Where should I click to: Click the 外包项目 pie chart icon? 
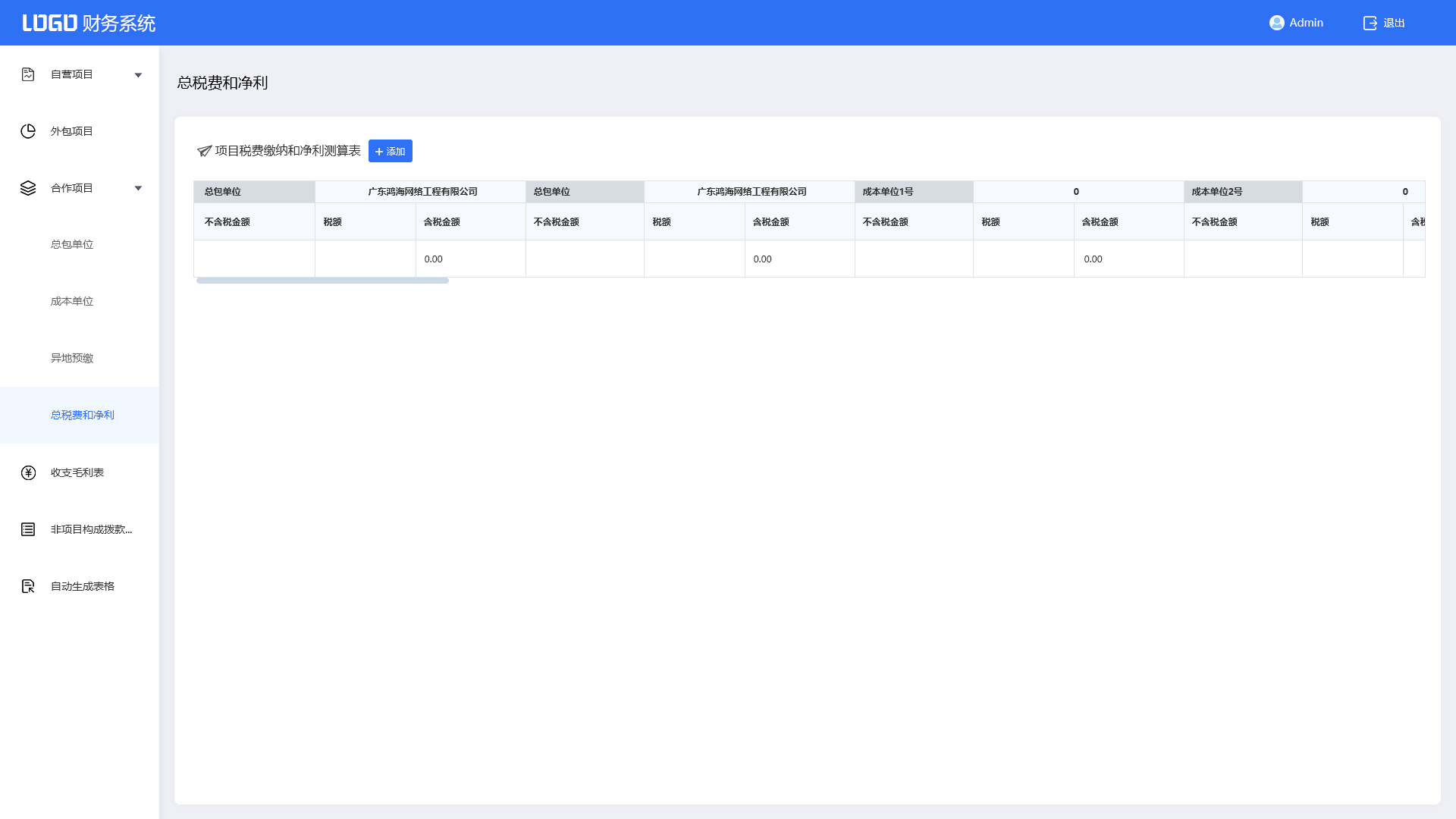(x=28, y=131)
